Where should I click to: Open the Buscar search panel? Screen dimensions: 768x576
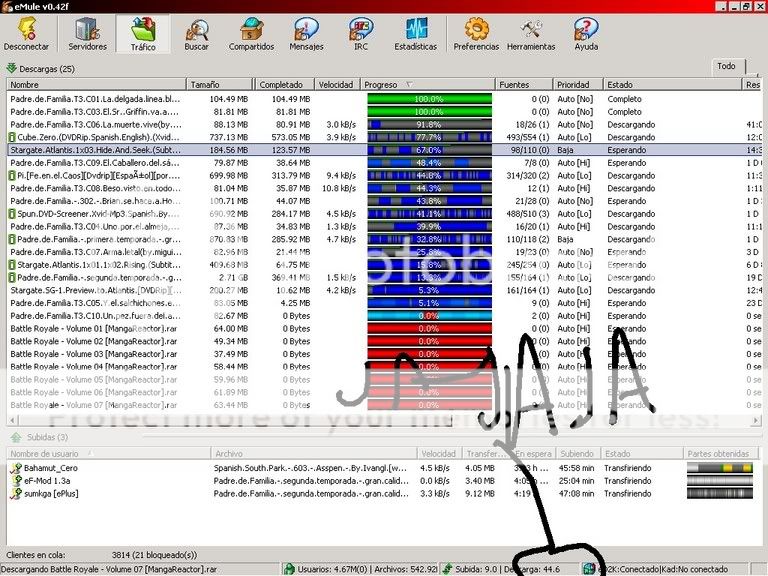click(196, 34)
